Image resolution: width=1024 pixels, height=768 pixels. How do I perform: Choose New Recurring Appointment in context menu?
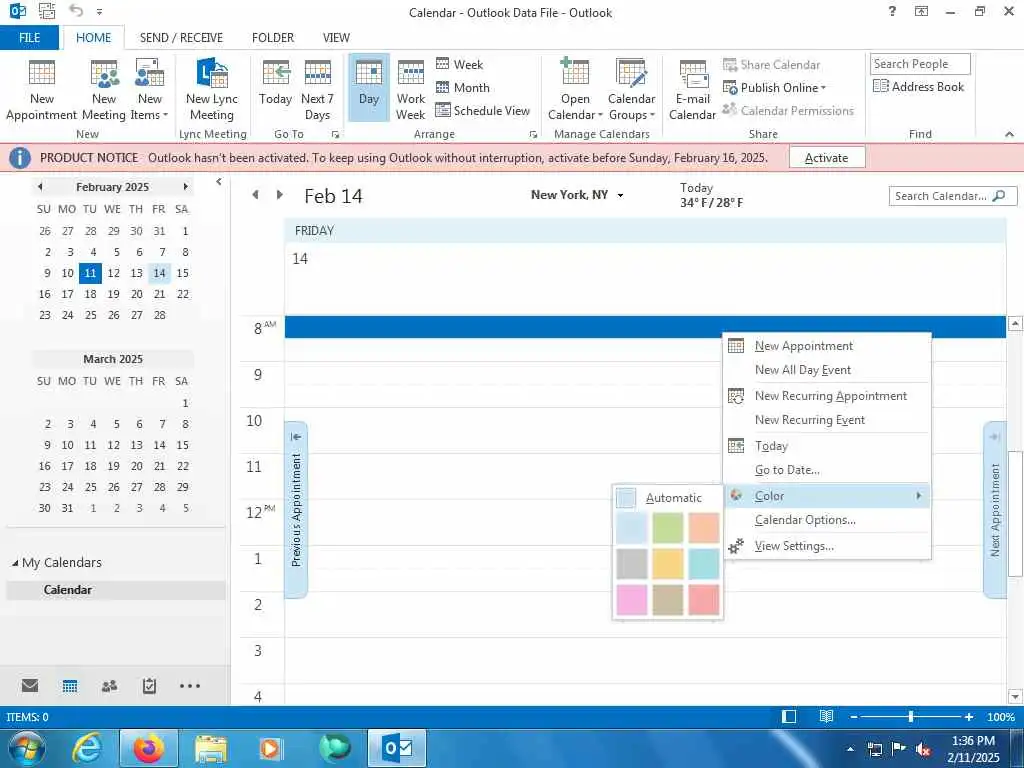click(x=827, y=396)
